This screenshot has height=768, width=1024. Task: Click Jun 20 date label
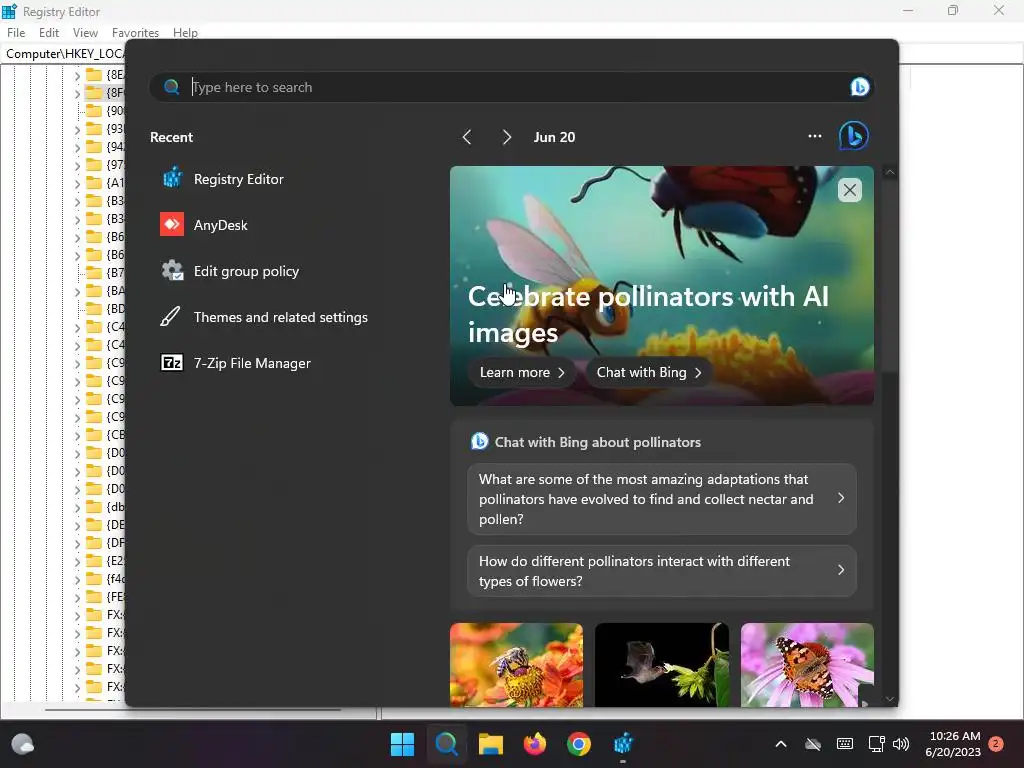pyautogui.click(x=554, y=137)
